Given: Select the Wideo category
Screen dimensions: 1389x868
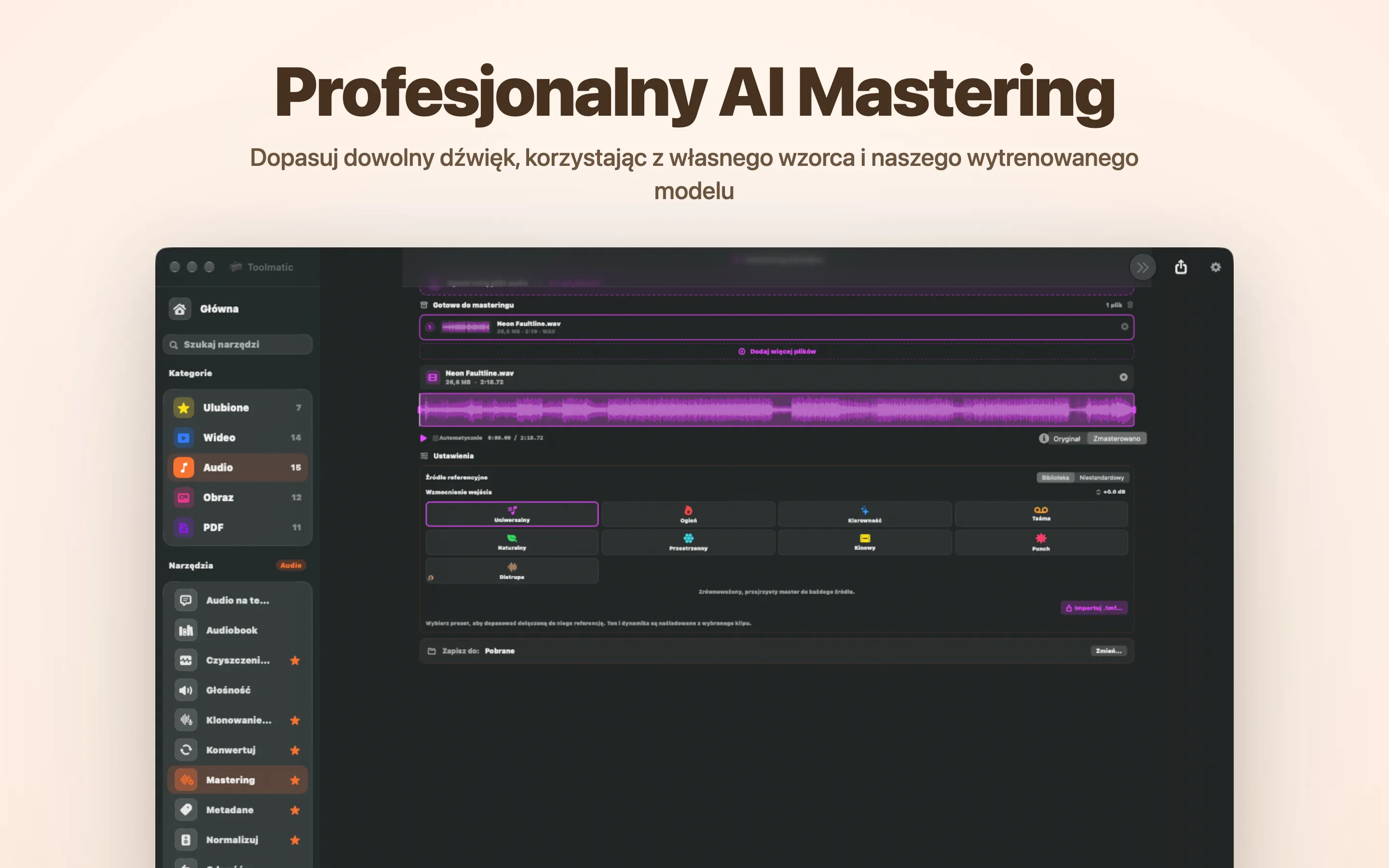Looking at the screenshot, I should [238, 437].
